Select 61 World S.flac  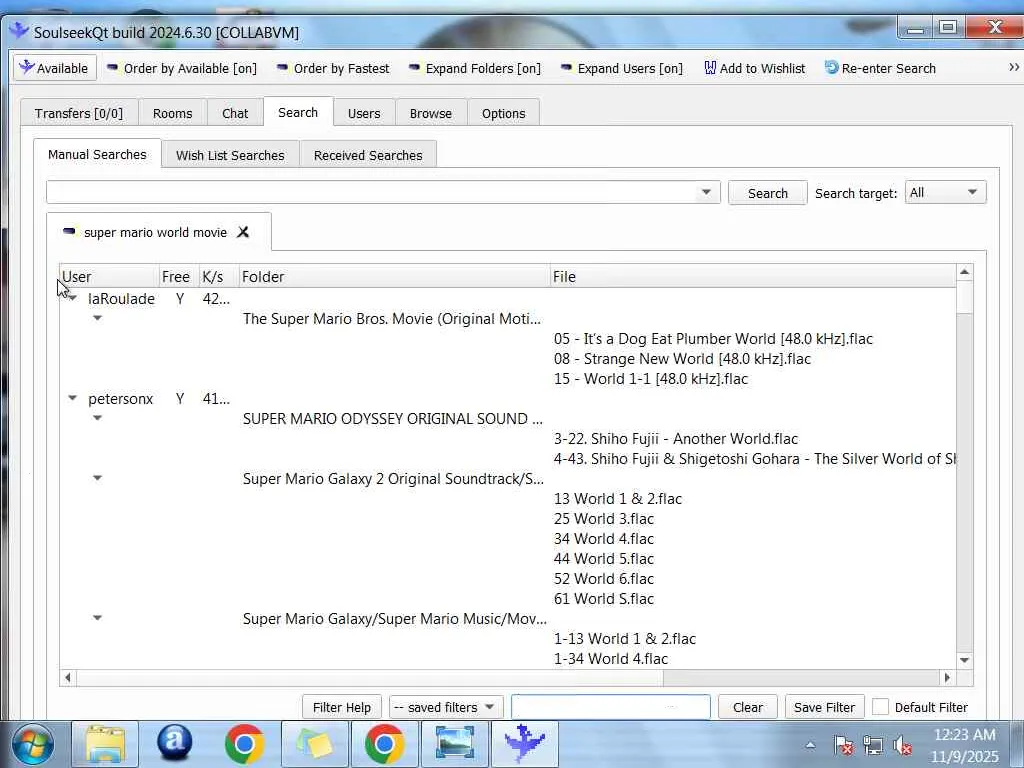pyautogui.click(x=603, y=599)
